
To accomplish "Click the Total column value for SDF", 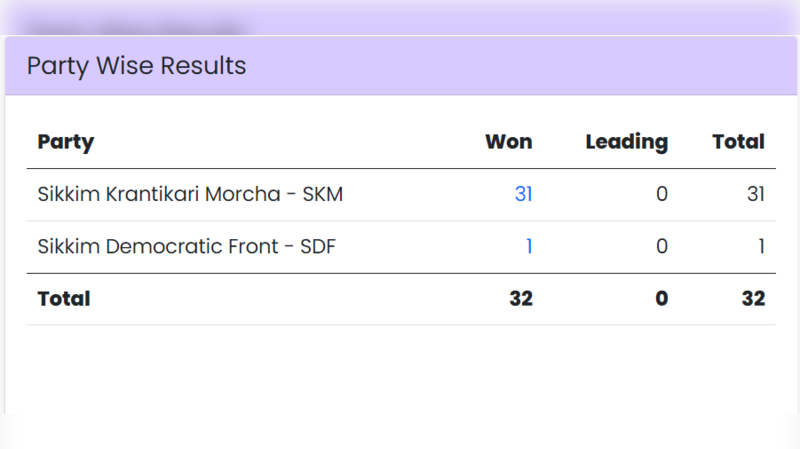I will [x=760, y=246].
